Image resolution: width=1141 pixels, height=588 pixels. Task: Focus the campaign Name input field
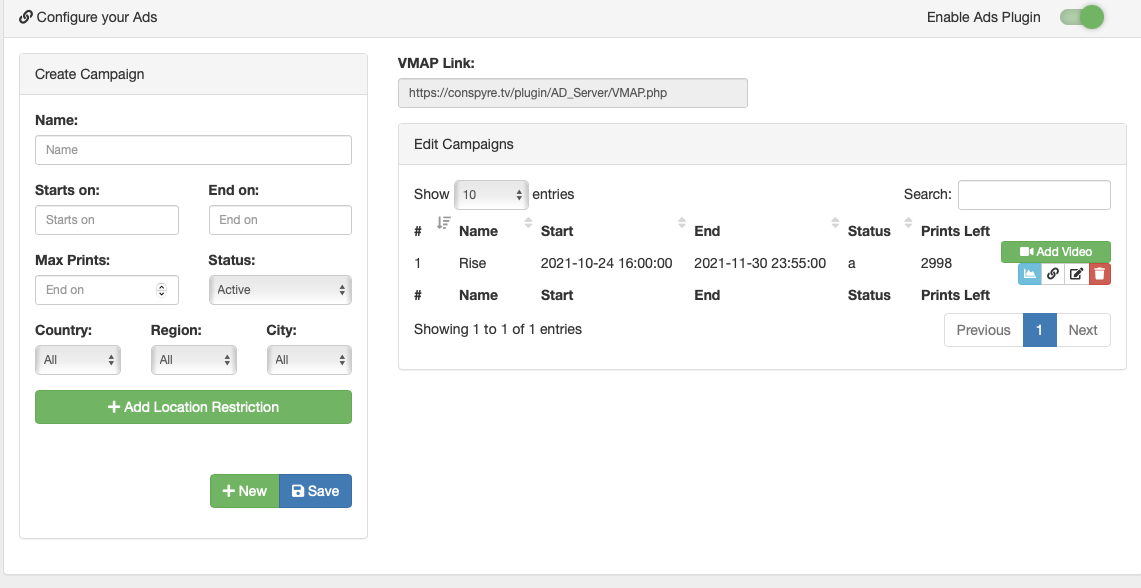194,150
